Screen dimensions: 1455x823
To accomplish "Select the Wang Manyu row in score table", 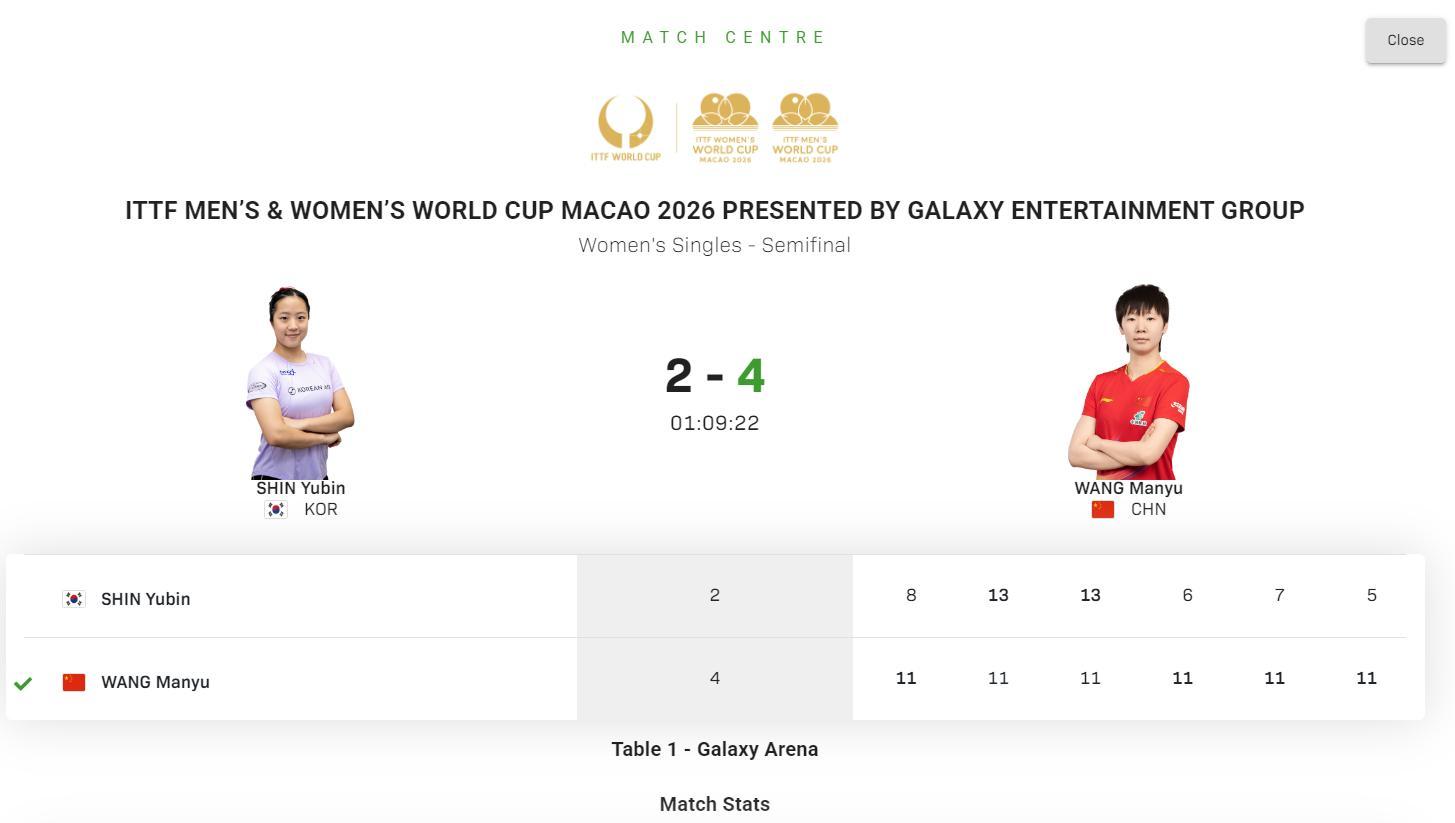I will pyautogui.click(x=155, y=682).
